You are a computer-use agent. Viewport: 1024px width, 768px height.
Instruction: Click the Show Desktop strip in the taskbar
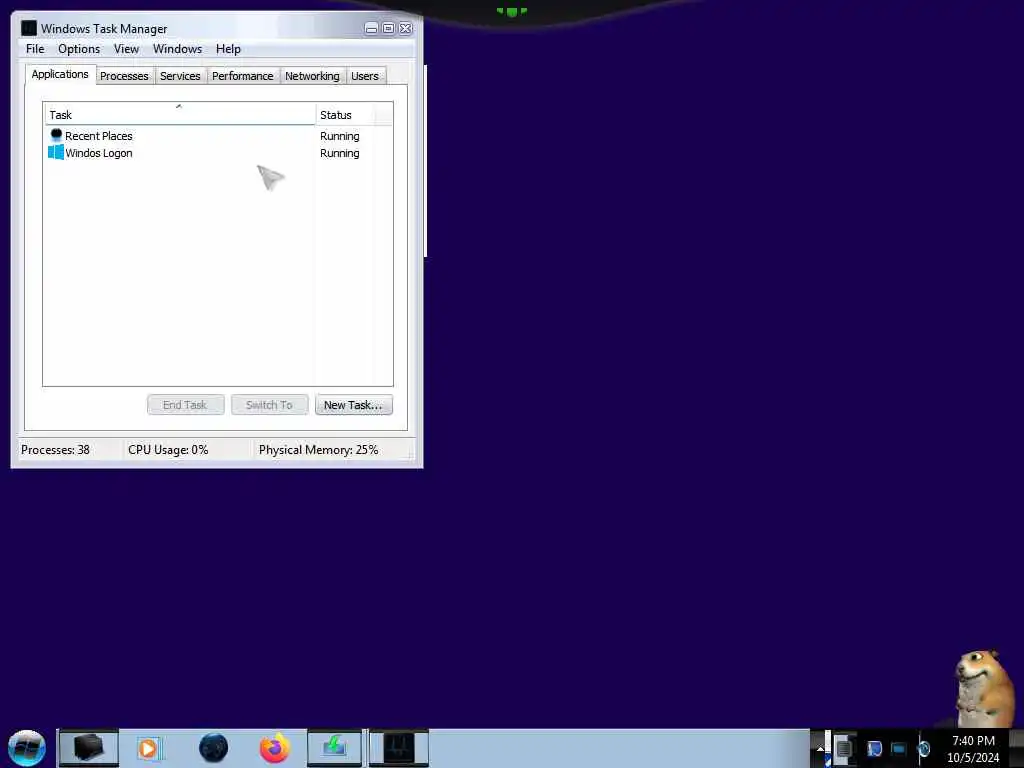(1016, 748)
